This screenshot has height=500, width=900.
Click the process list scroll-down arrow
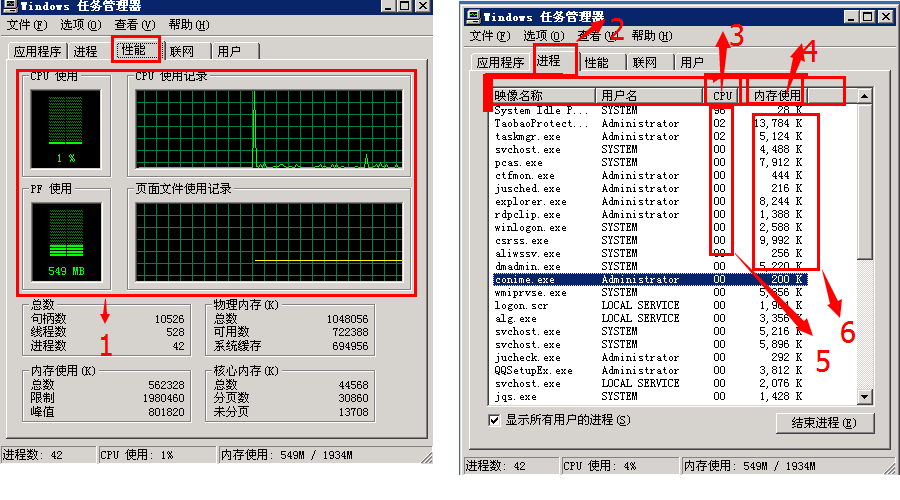864,397
